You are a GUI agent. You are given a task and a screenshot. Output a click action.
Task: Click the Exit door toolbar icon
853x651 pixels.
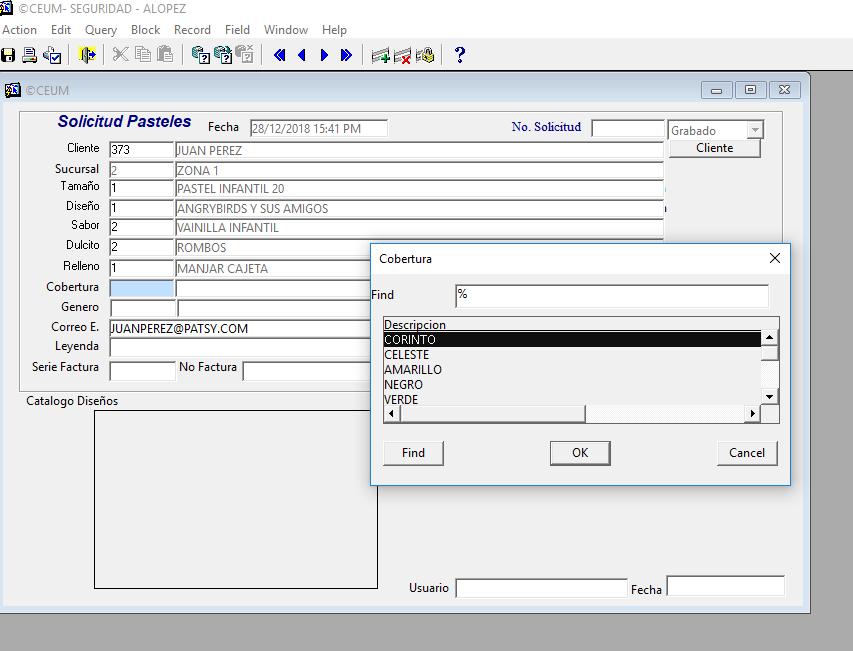tap(87, 55)
